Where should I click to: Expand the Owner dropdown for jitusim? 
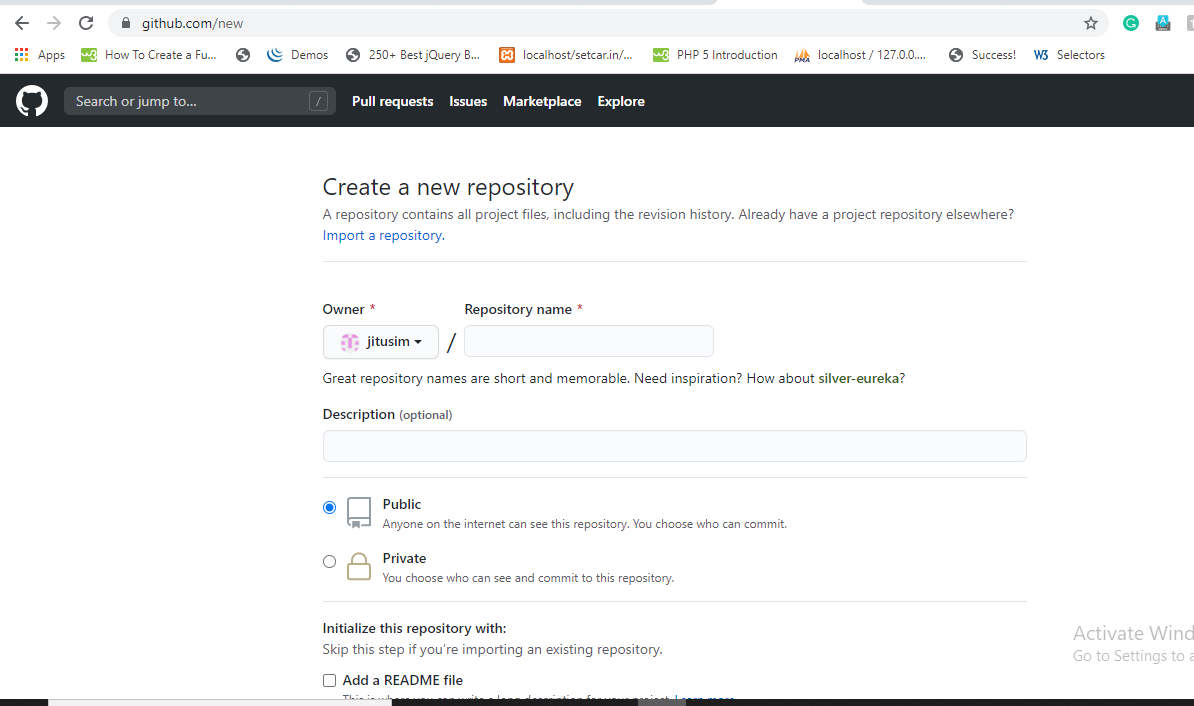click(381, 342)
